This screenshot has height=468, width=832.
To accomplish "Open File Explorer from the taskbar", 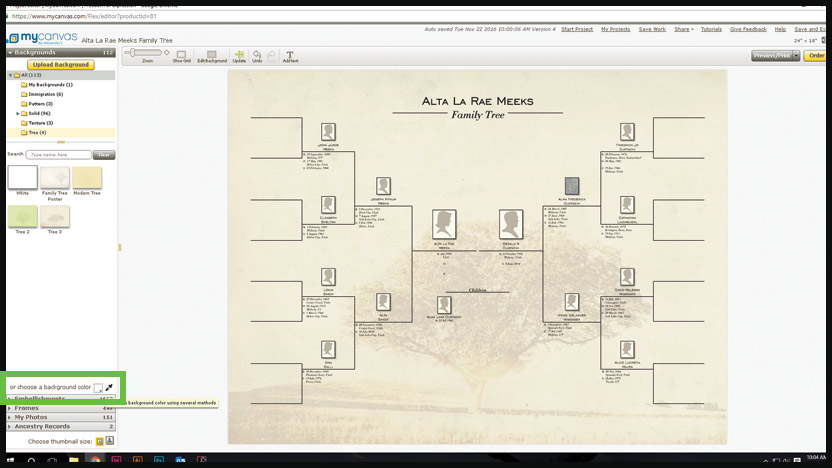I will (73, 460).
